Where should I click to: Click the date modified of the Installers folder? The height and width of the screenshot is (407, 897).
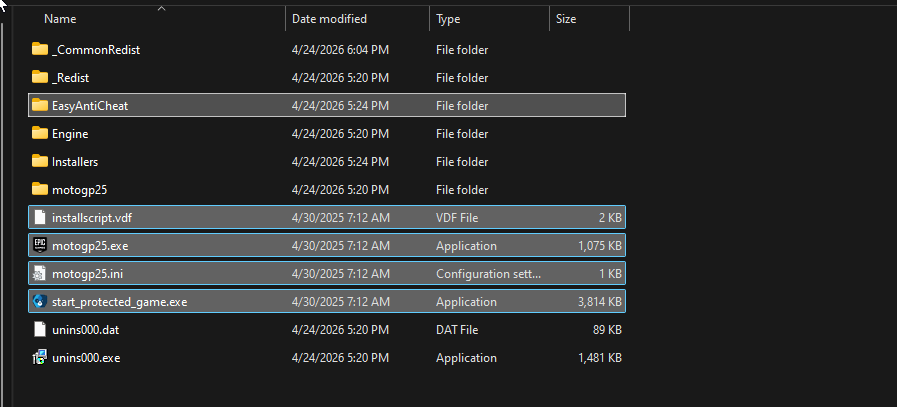click(x=340, y=162)
